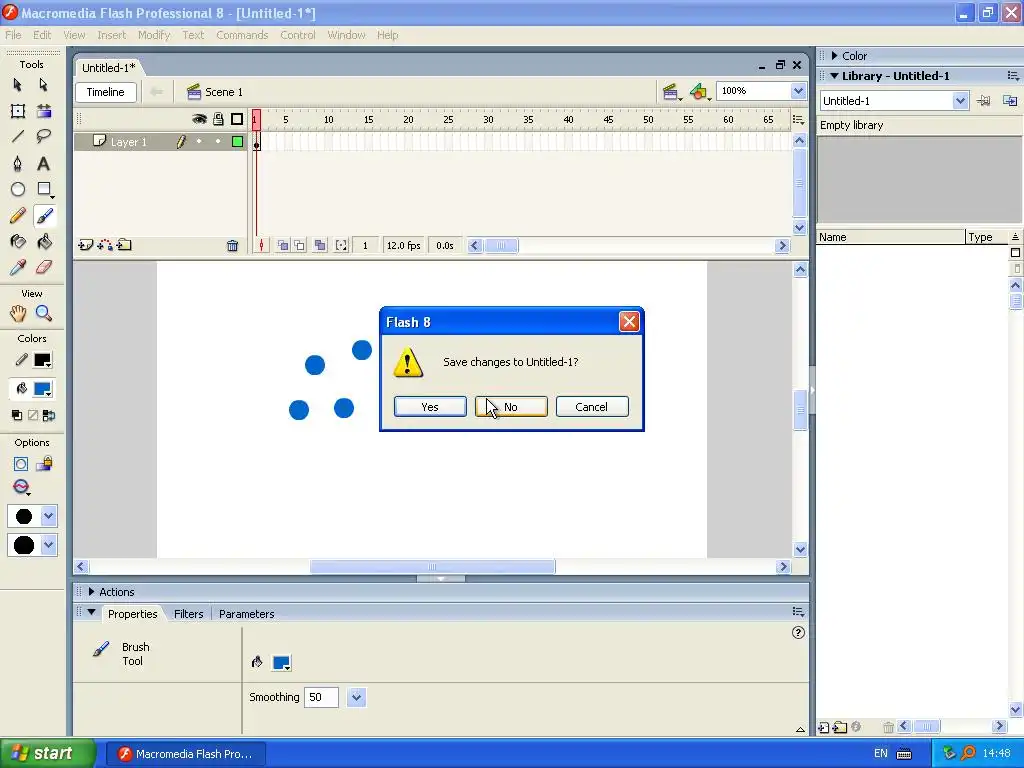This screenshot has width=1024, height=768.
Task: Select the Oval tool
Action: pos(18,189)
